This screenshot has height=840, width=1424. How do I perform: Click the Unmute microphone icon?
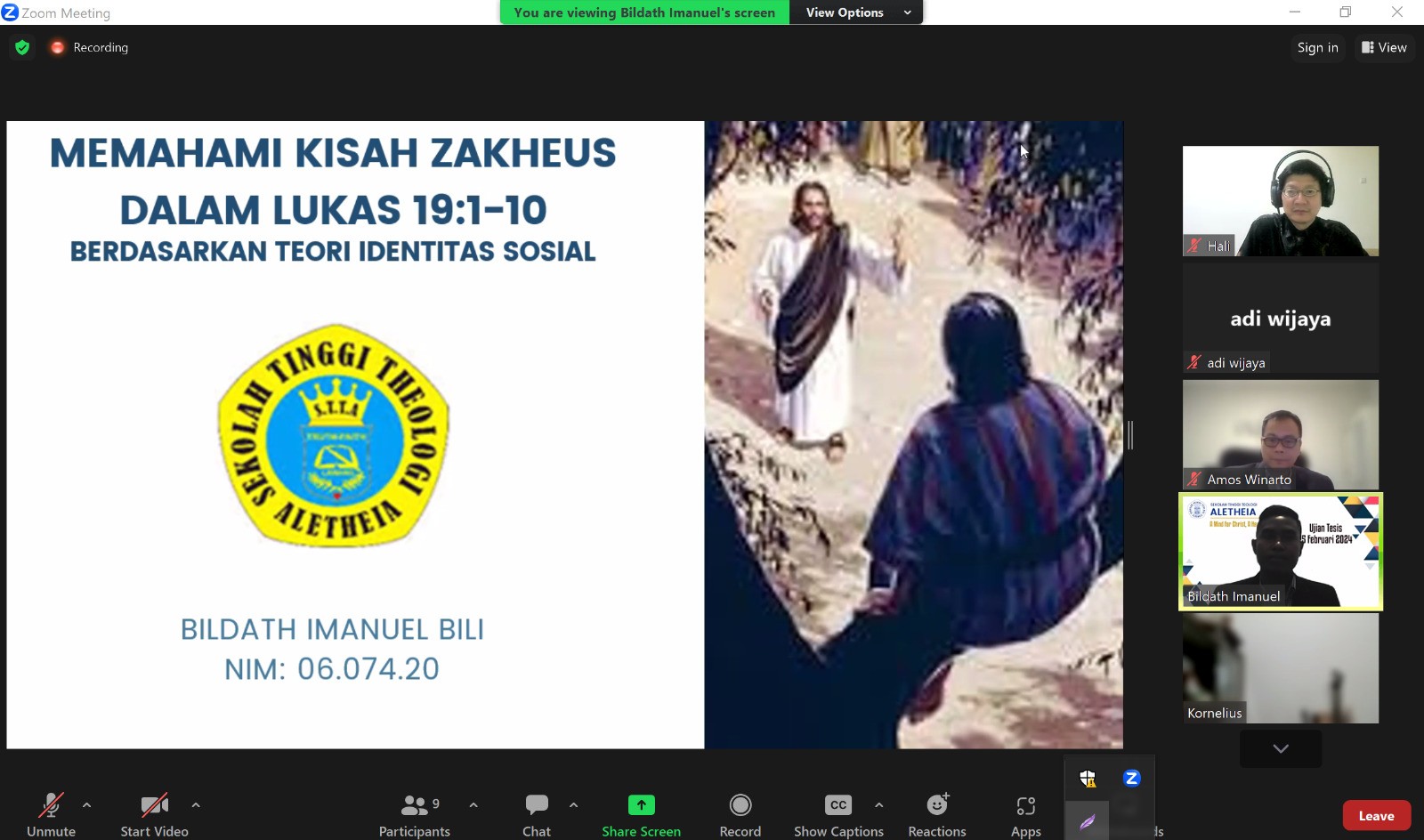(51, 805)
